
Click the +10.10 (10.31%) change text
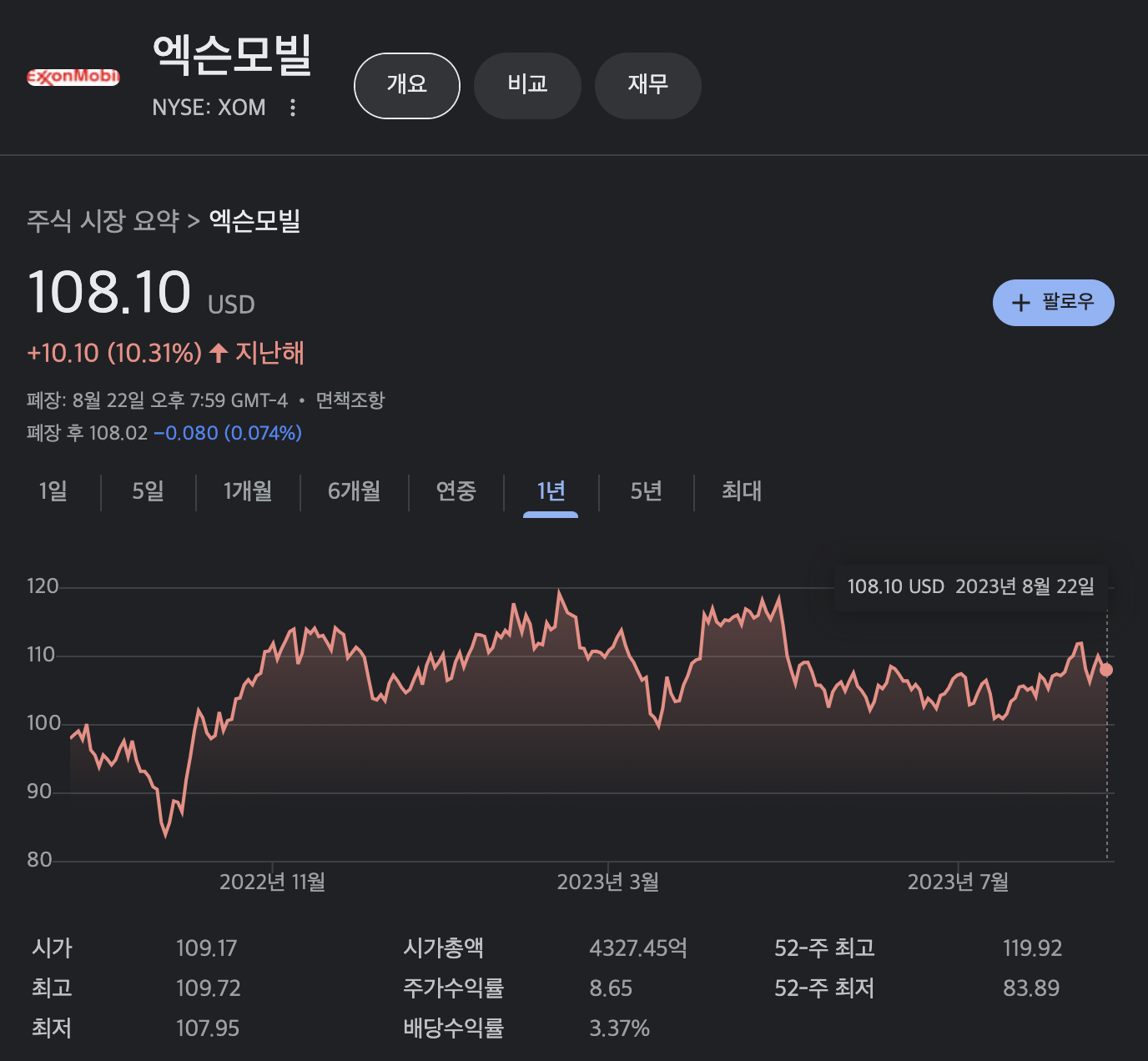(x=114, y=353)
